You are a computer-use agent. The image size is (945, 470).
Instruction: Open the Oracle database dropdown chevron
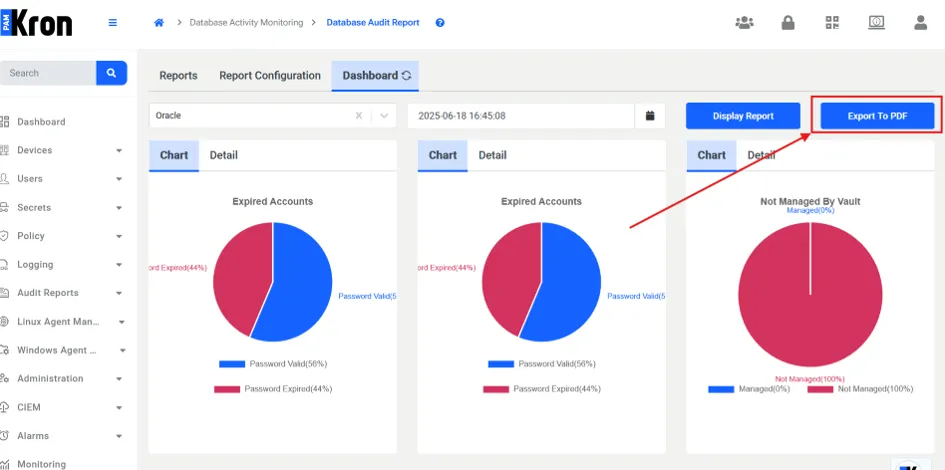coord(384,116)
